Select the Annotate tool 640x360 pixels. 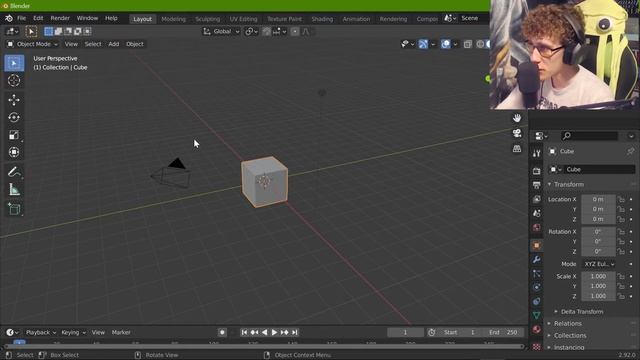coord(14,172)
